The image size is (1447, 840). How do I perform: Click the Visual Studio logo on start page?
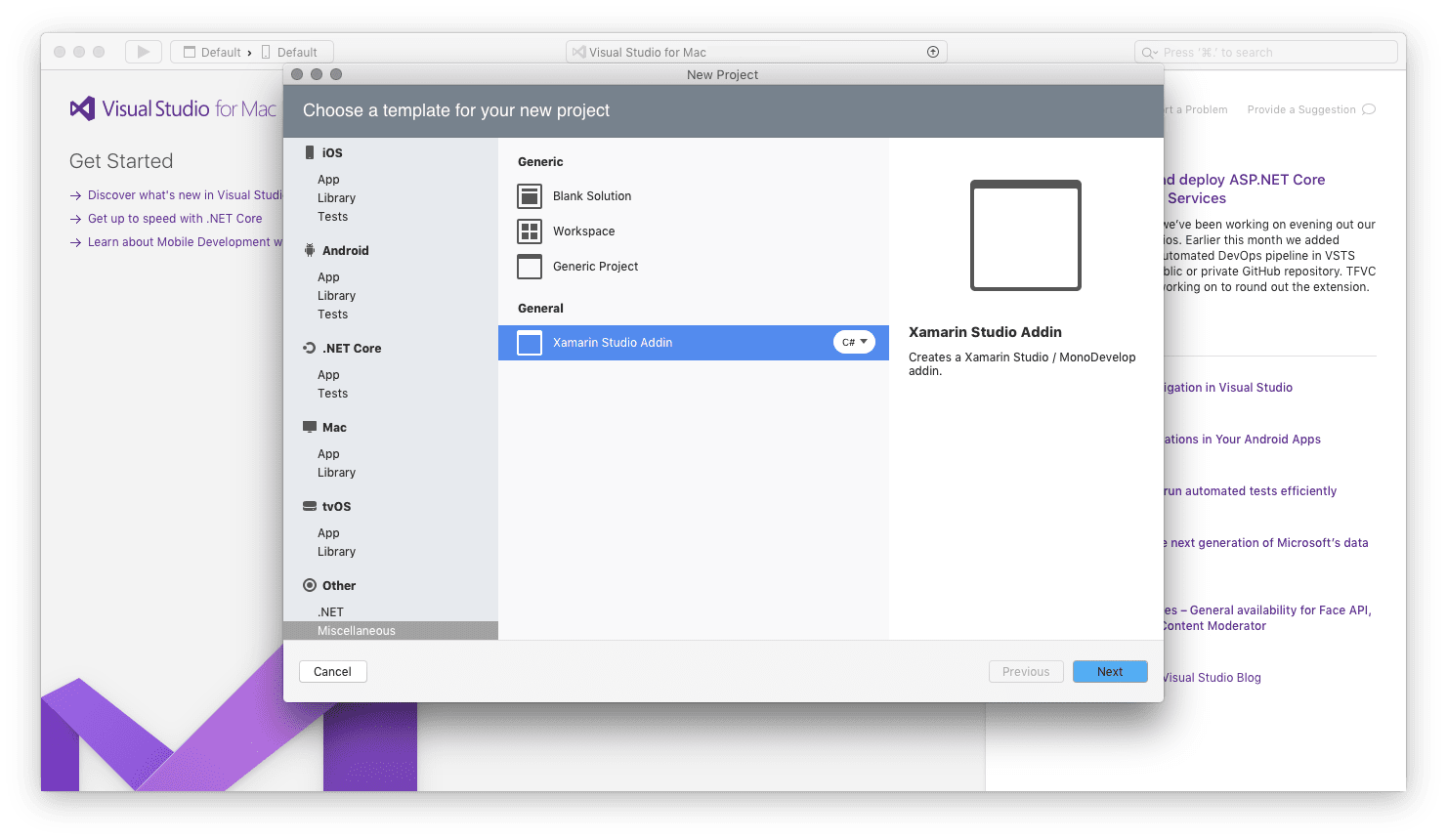(x=82, y=108)
